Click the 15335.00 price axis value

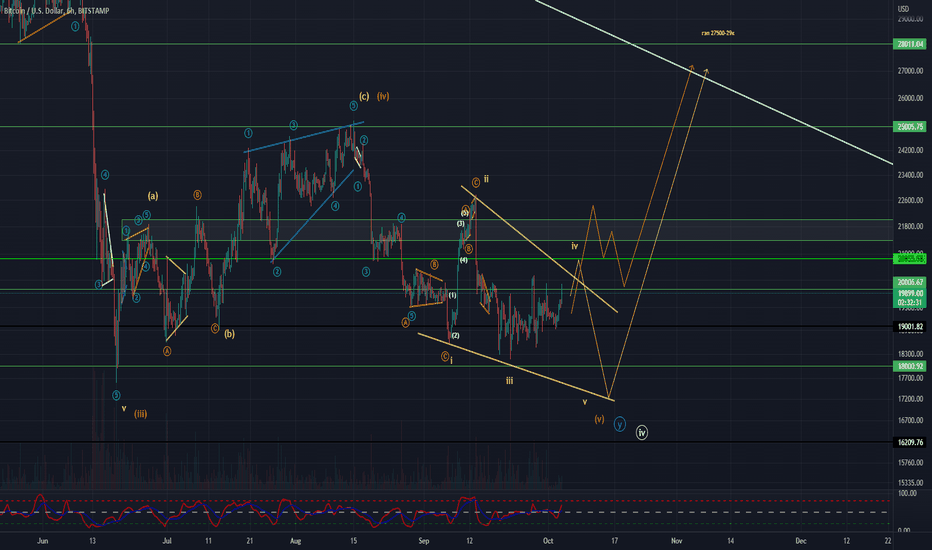[x=910, y=483]
